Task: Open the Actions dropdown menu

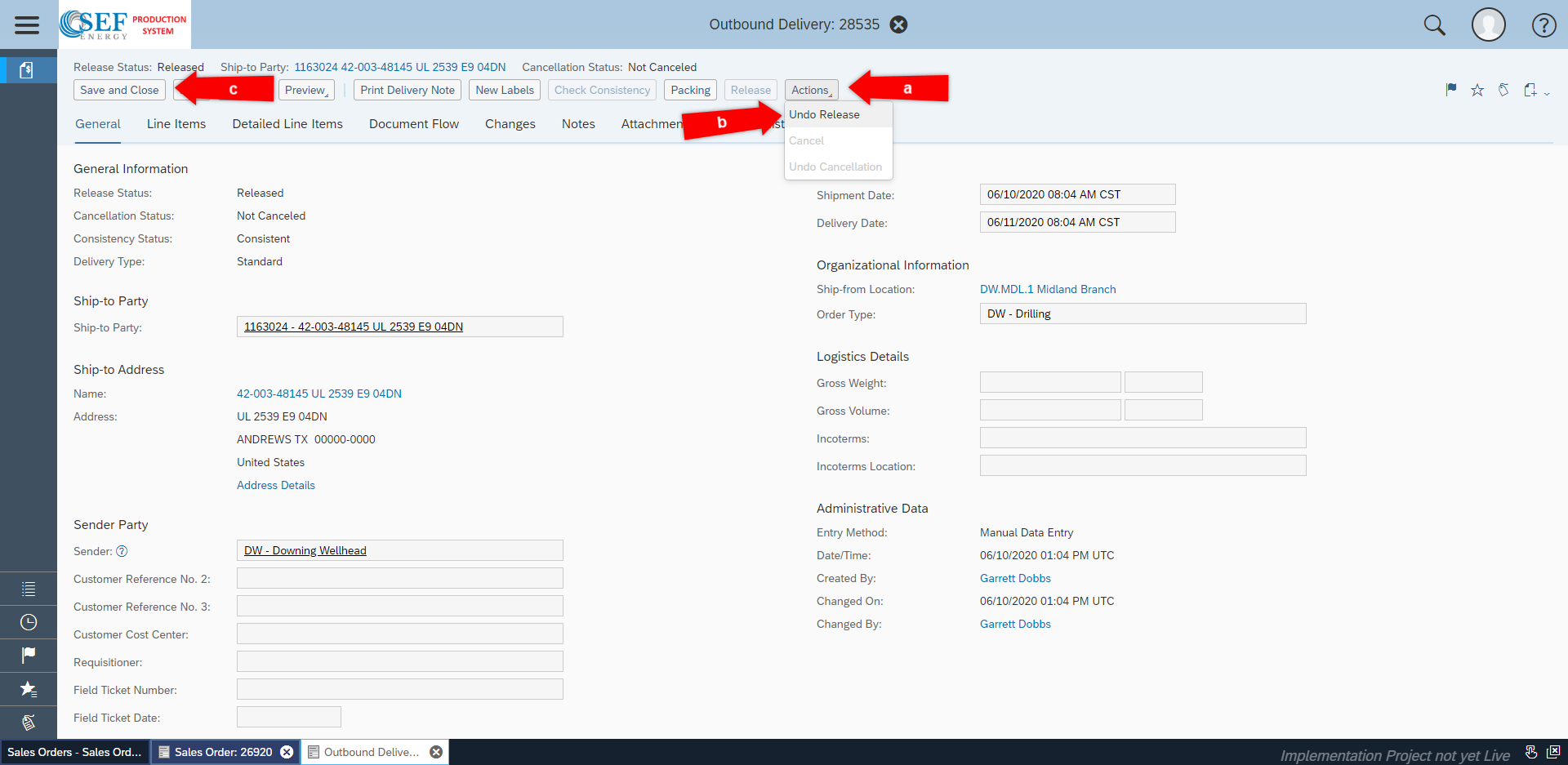Action: tap(812, 90)
